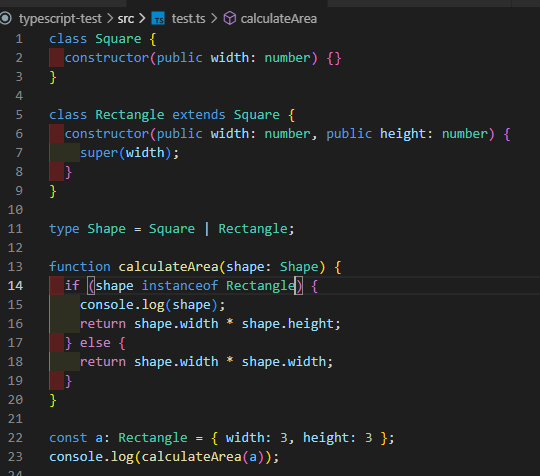Click 'constructor' on line 2
540x476 pixels.
pyautogui.click(x=106, y=58)
